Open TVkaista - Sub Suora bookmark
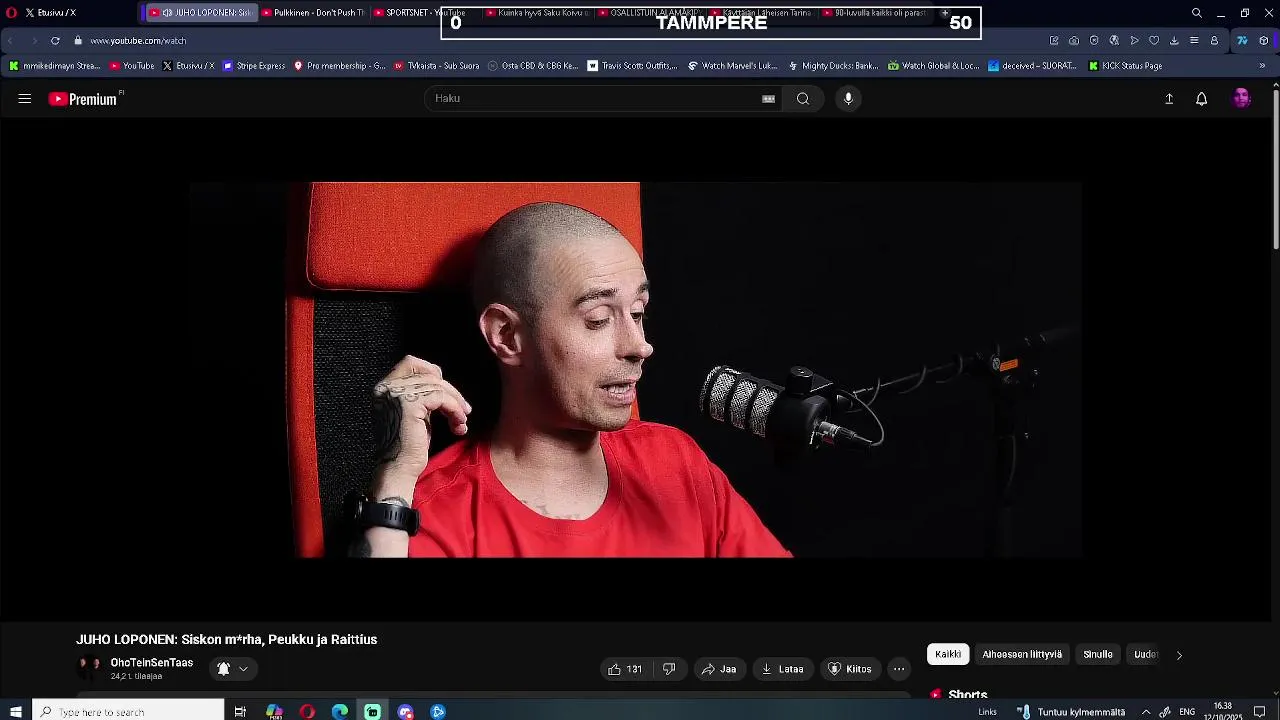This screenshot has height=720, width=1280. (437, 66)
